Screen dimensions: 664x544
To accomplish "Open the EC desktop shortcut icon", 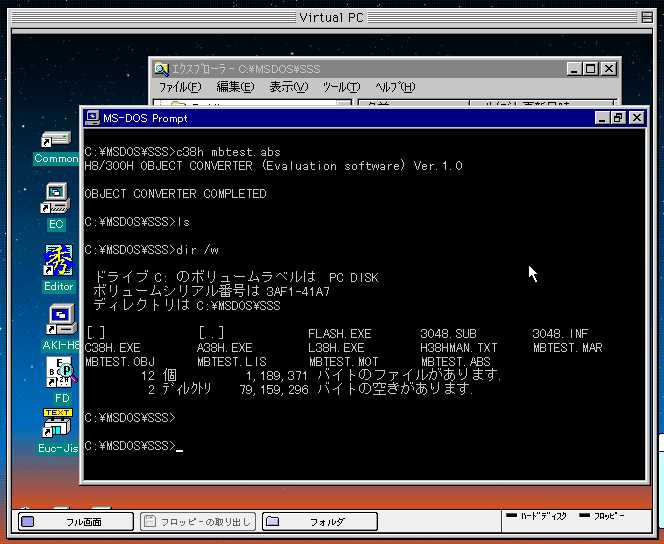I will coord(55,198).
